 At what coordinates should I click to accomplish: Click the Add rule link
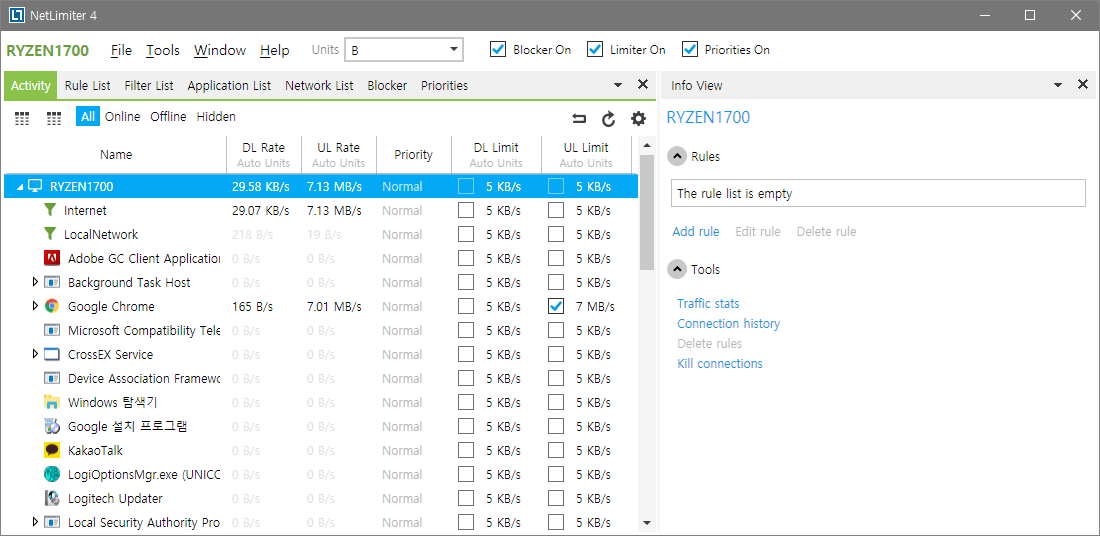coord(695,232)
